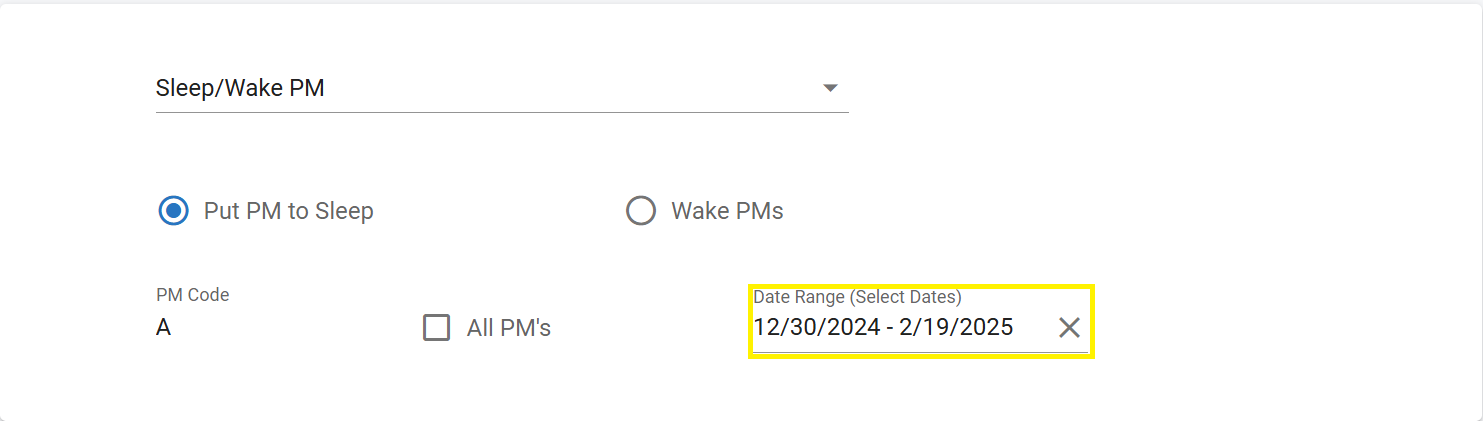Click the dash between the two dates
The image size is (1483, 421).
[889, 327]
